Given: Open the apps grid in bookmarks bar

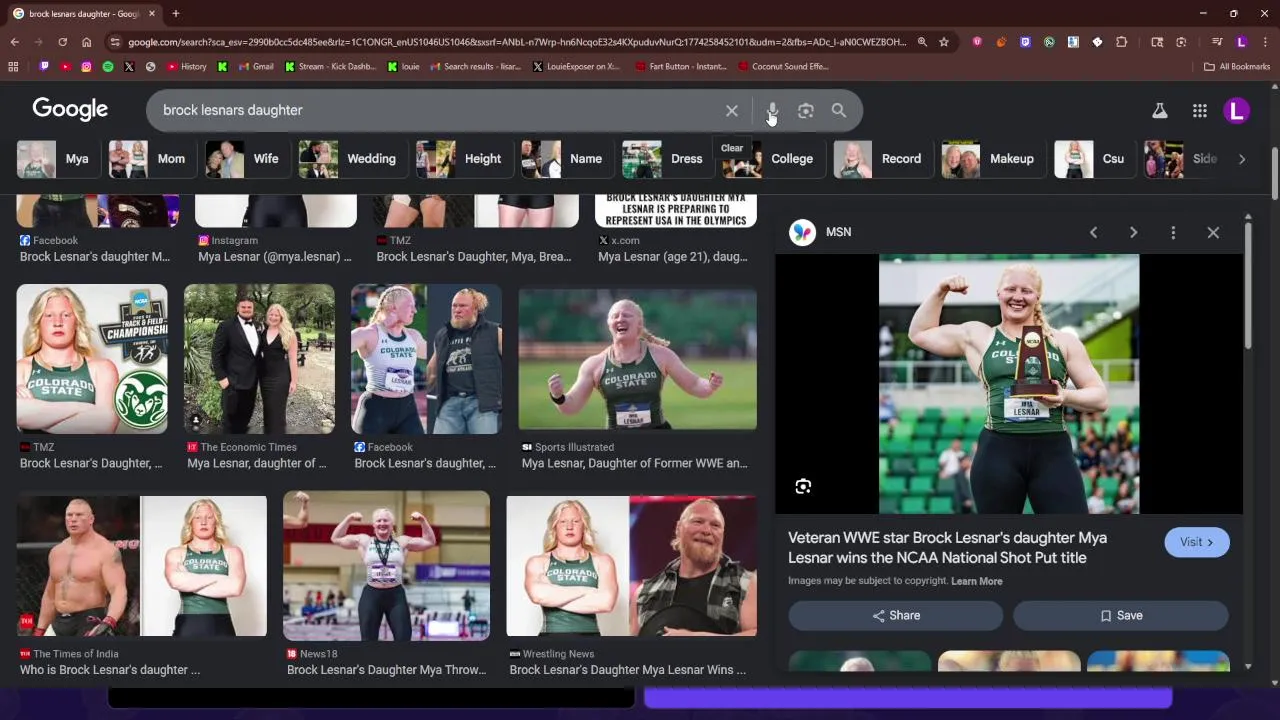Looking at the screenshot, I should pos(13,67).
